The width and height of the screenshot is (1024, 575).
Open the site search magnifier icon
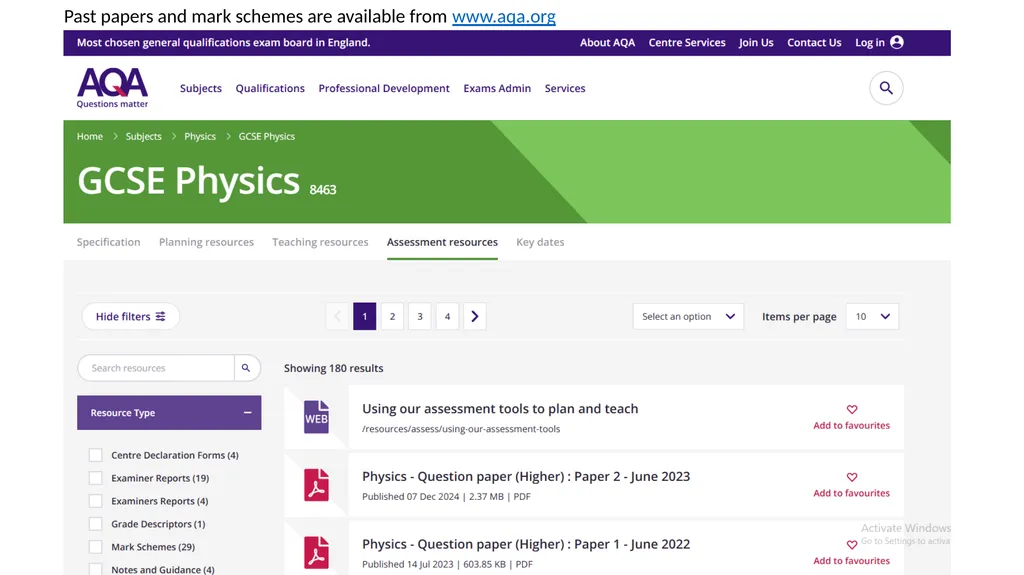point(886,88)
